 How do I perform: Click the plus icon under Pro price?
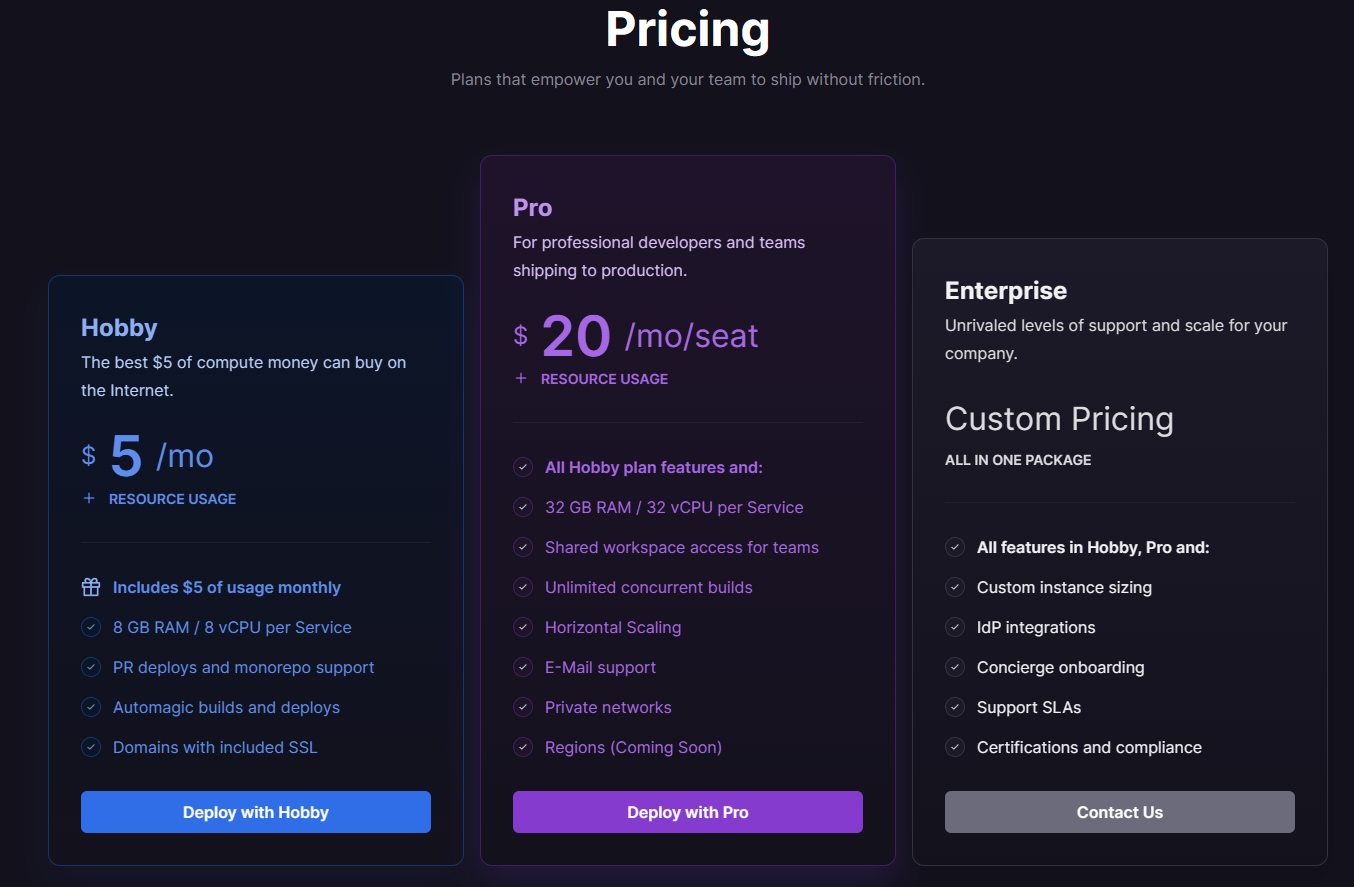pos(521,378)
